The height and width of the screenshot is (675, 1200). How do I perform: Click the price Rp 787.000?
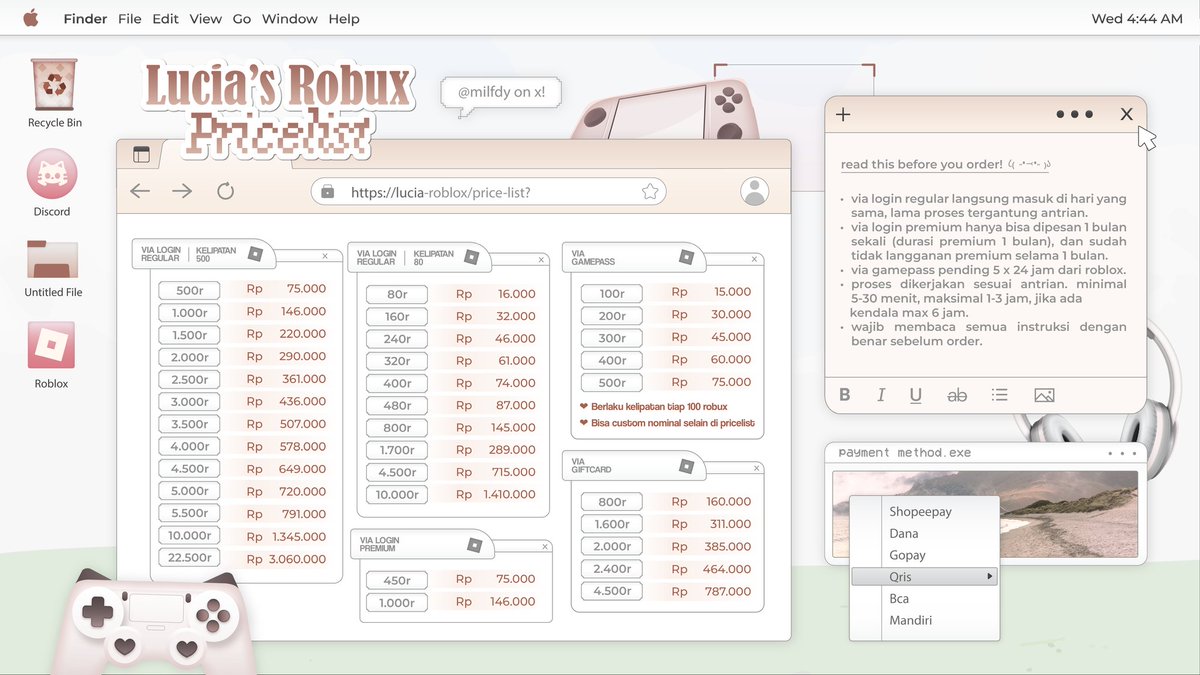click(x=711, y=591)
